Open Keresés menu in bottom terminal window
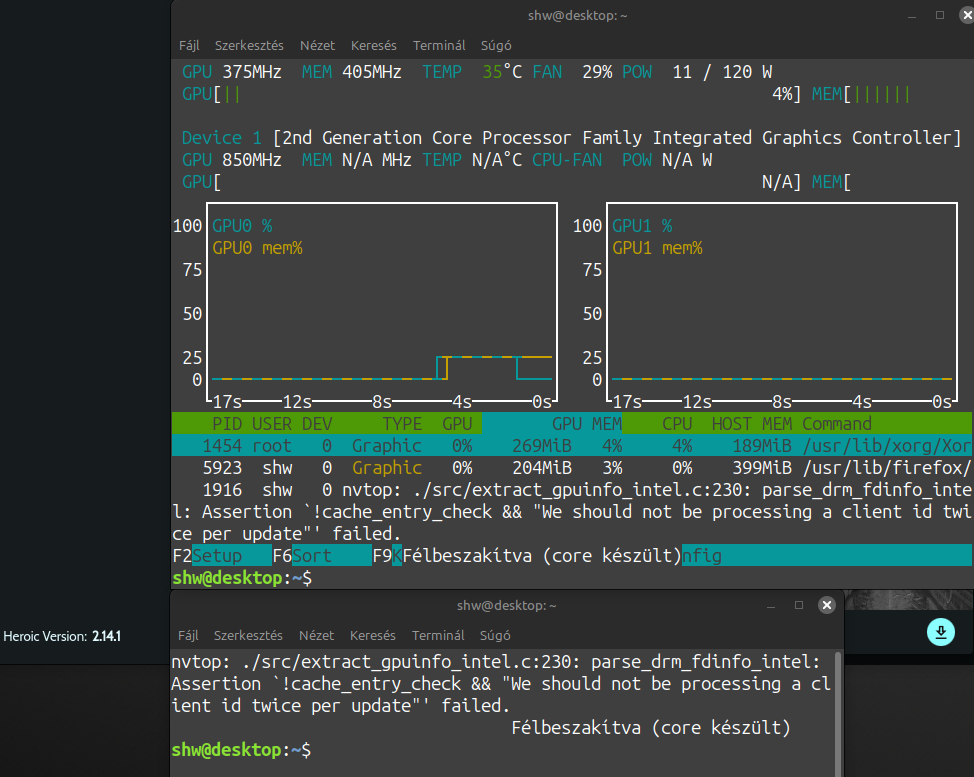Screen dimensions: 974x777 coord(373,635)
